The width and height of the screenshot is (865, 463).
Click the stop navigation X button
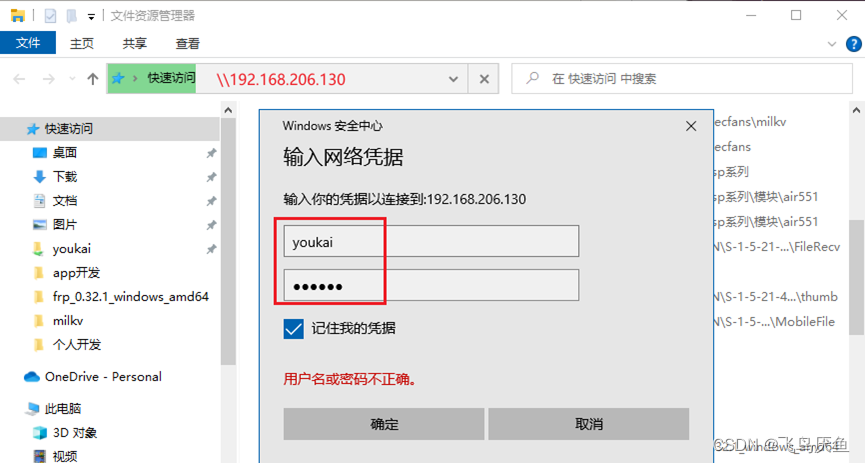pos(484,79)
